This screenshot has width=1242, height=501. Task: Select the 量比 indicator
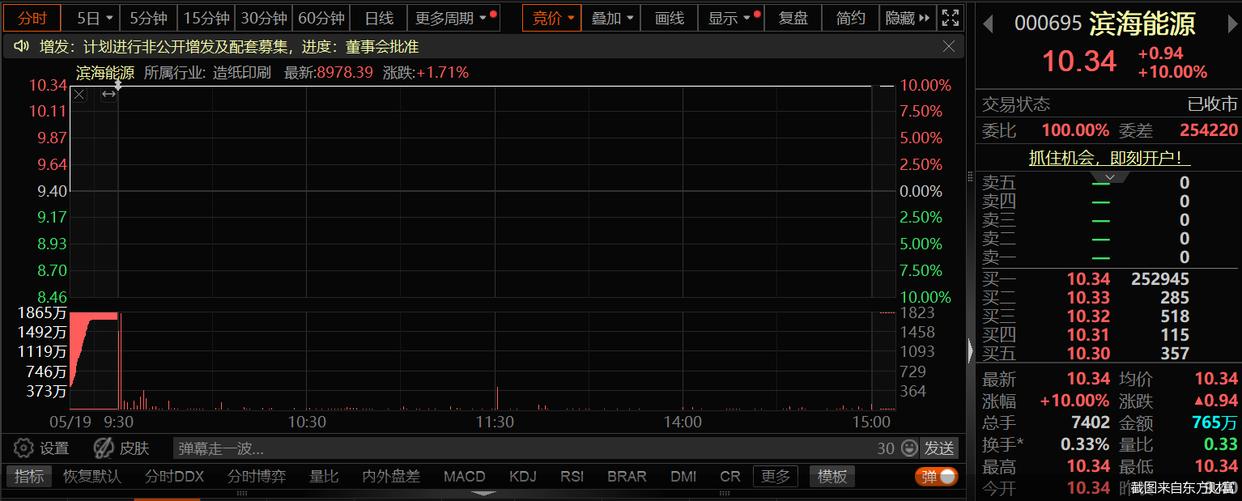(324, 476)
